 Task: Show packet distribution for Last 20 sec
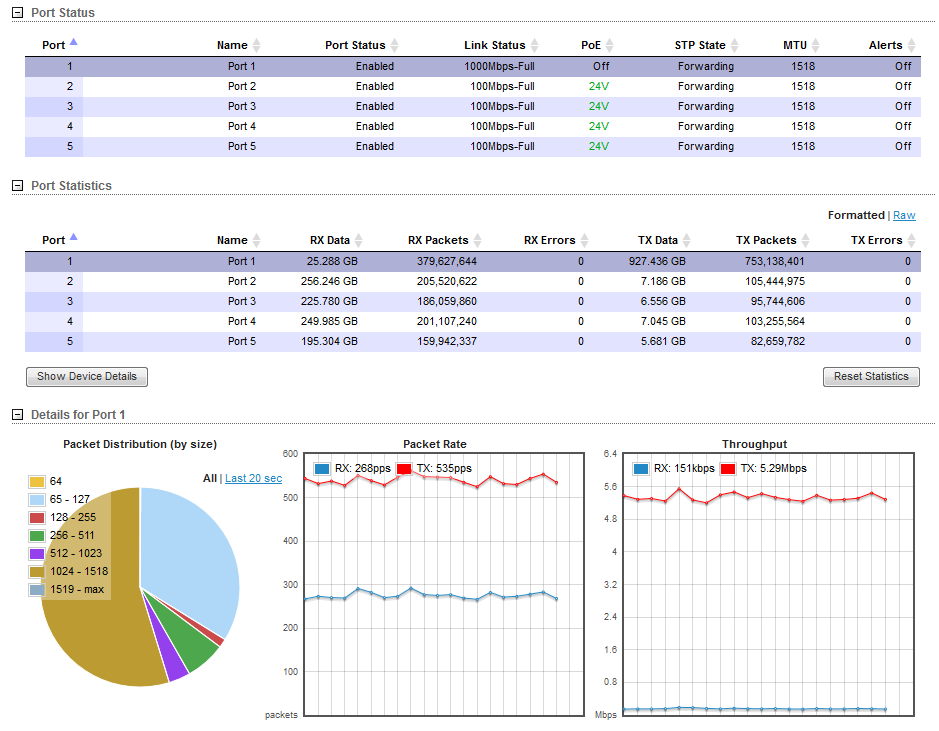click(253, 479)
